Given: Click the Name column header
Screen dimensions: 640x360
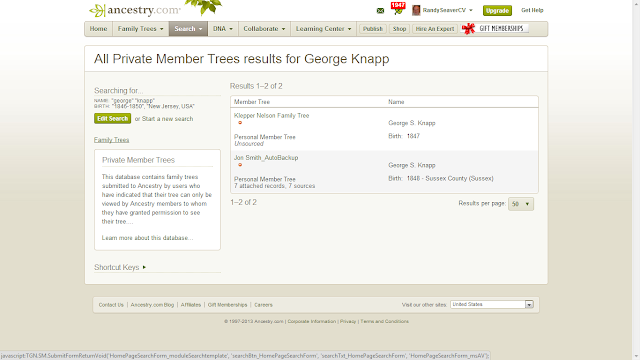Looking at the screenshot, I should 396,102.
